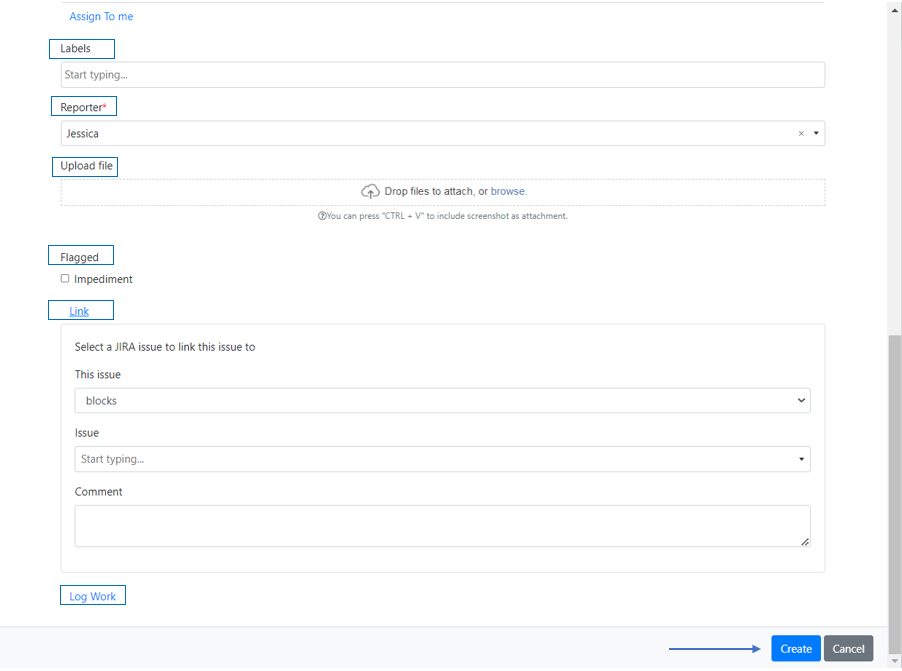Image resolution: width=902 pixels, height=671 pixels.
Task: Open the Reporter dropdown arrow
Action: pos(816,134)
